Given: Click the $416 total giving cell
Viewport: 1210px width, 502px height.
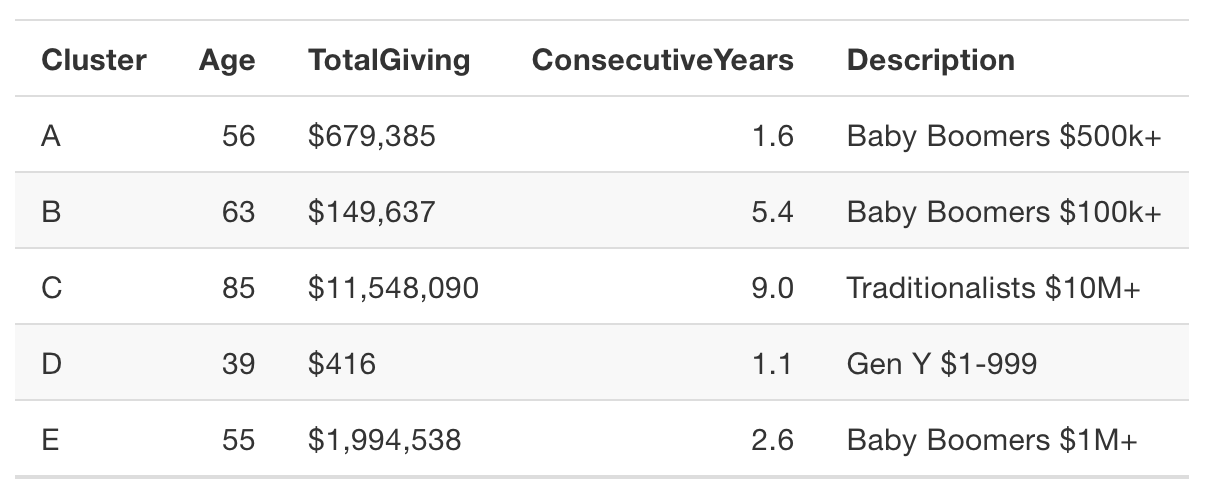Looking at the screenshot, I should click(x=342, y=364).
